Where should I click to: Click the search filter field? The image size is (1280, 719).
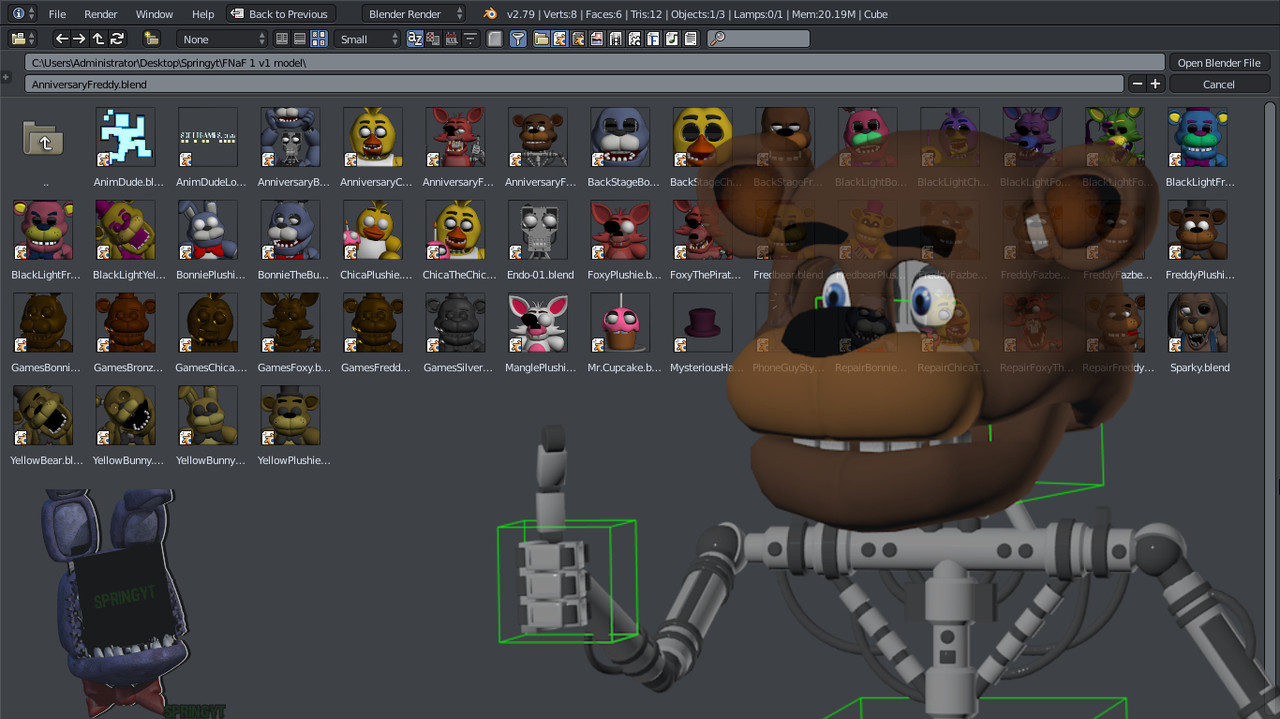point(758,39)
